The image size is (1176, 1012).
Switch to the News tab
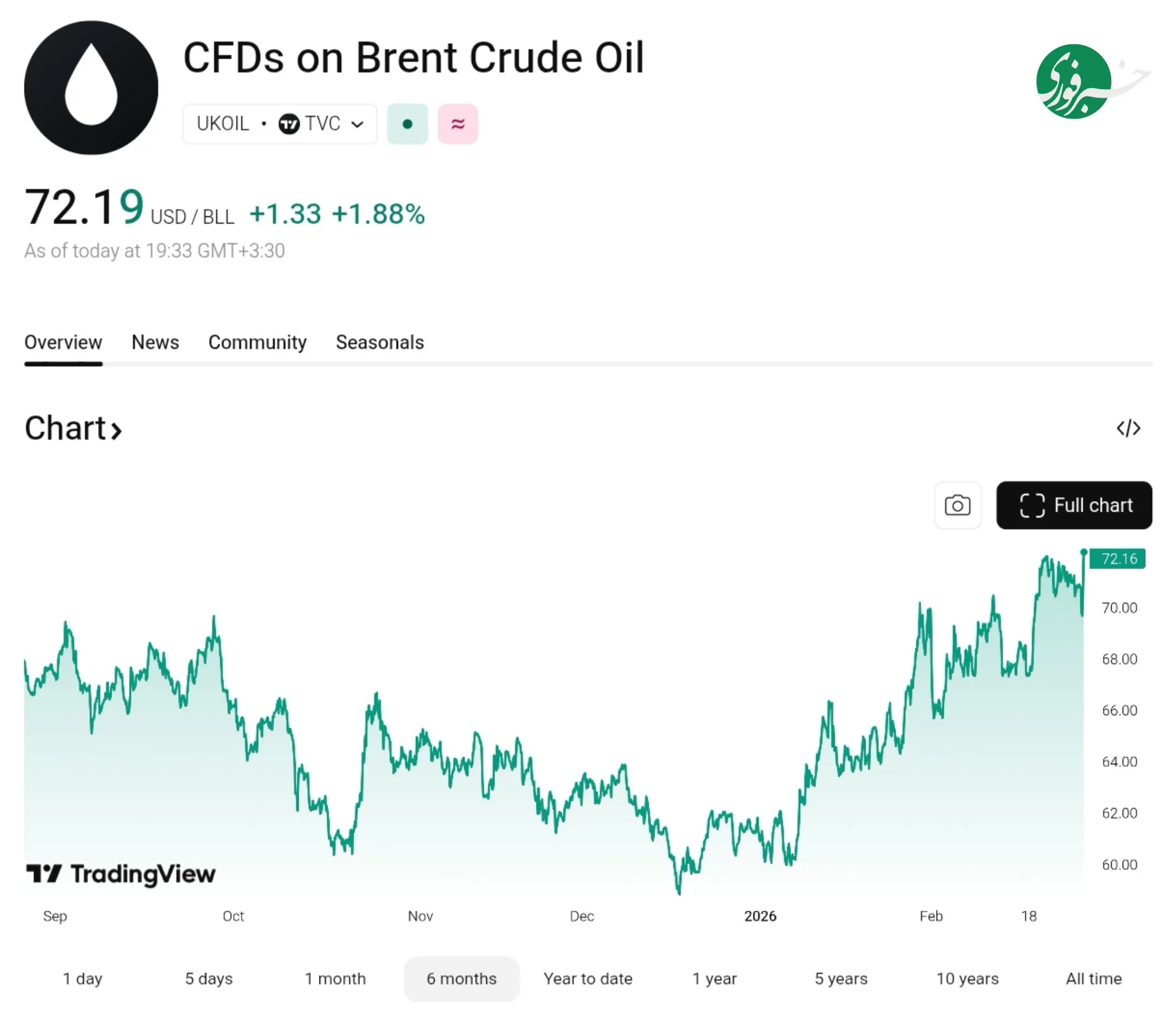pyautogui.click(x=155, y=342)
